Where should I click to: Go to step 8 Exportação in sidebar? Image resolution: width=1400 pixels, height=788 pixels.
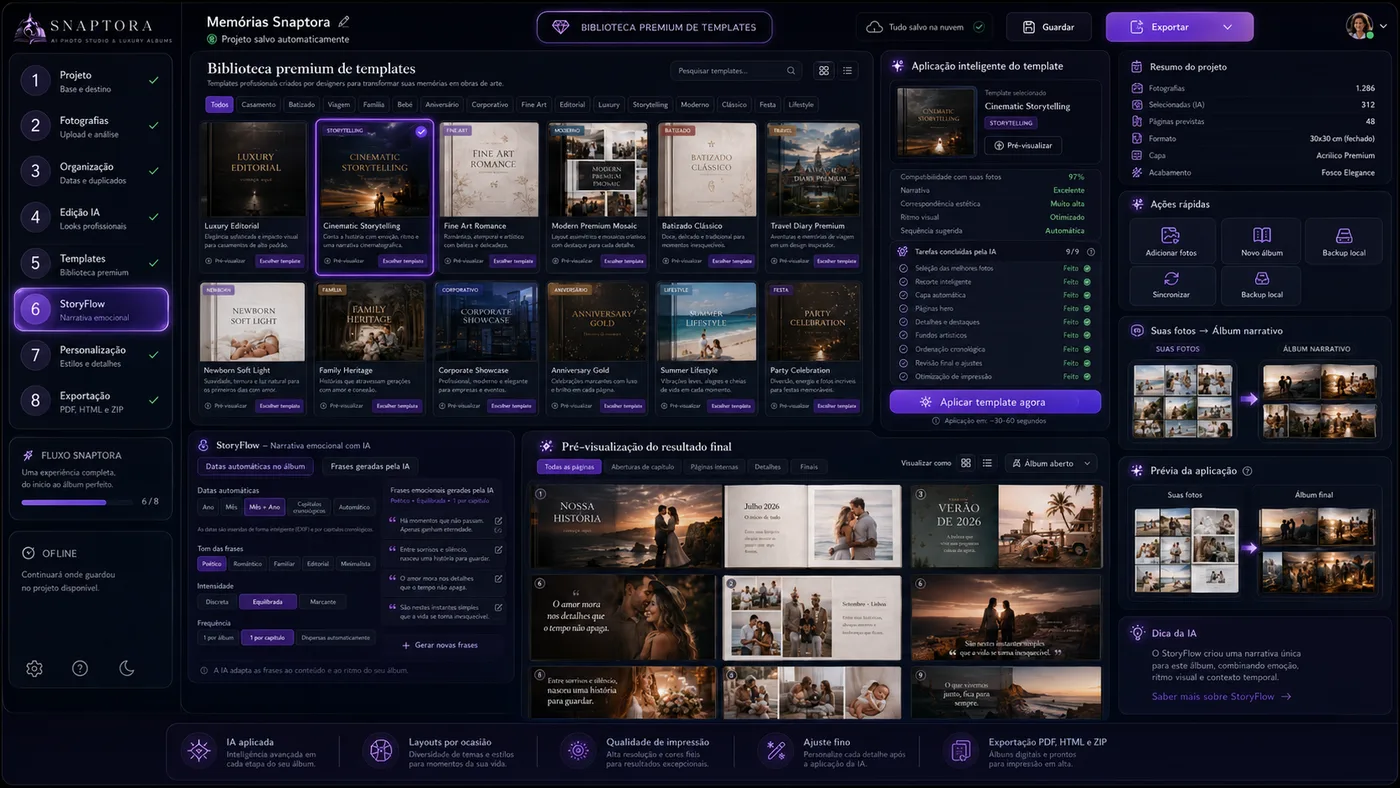click(90, 402)
